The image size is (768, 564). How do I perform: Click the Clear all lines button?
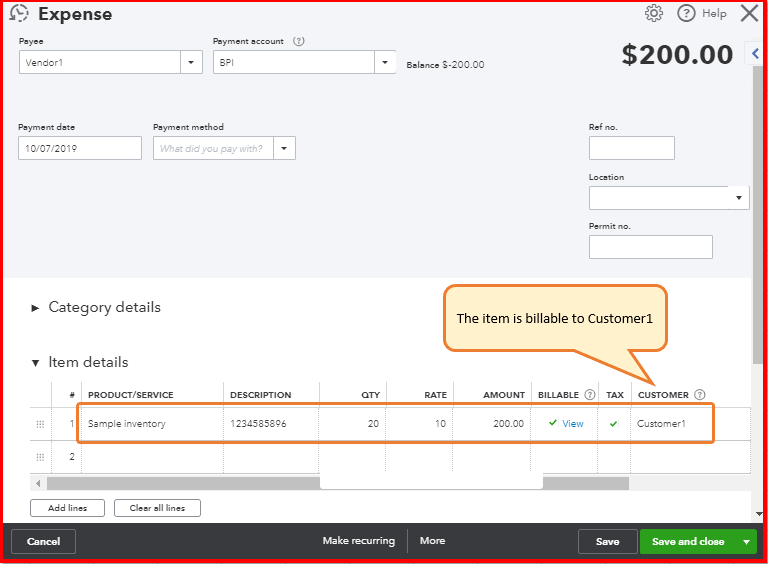click(x=157, y=508)
